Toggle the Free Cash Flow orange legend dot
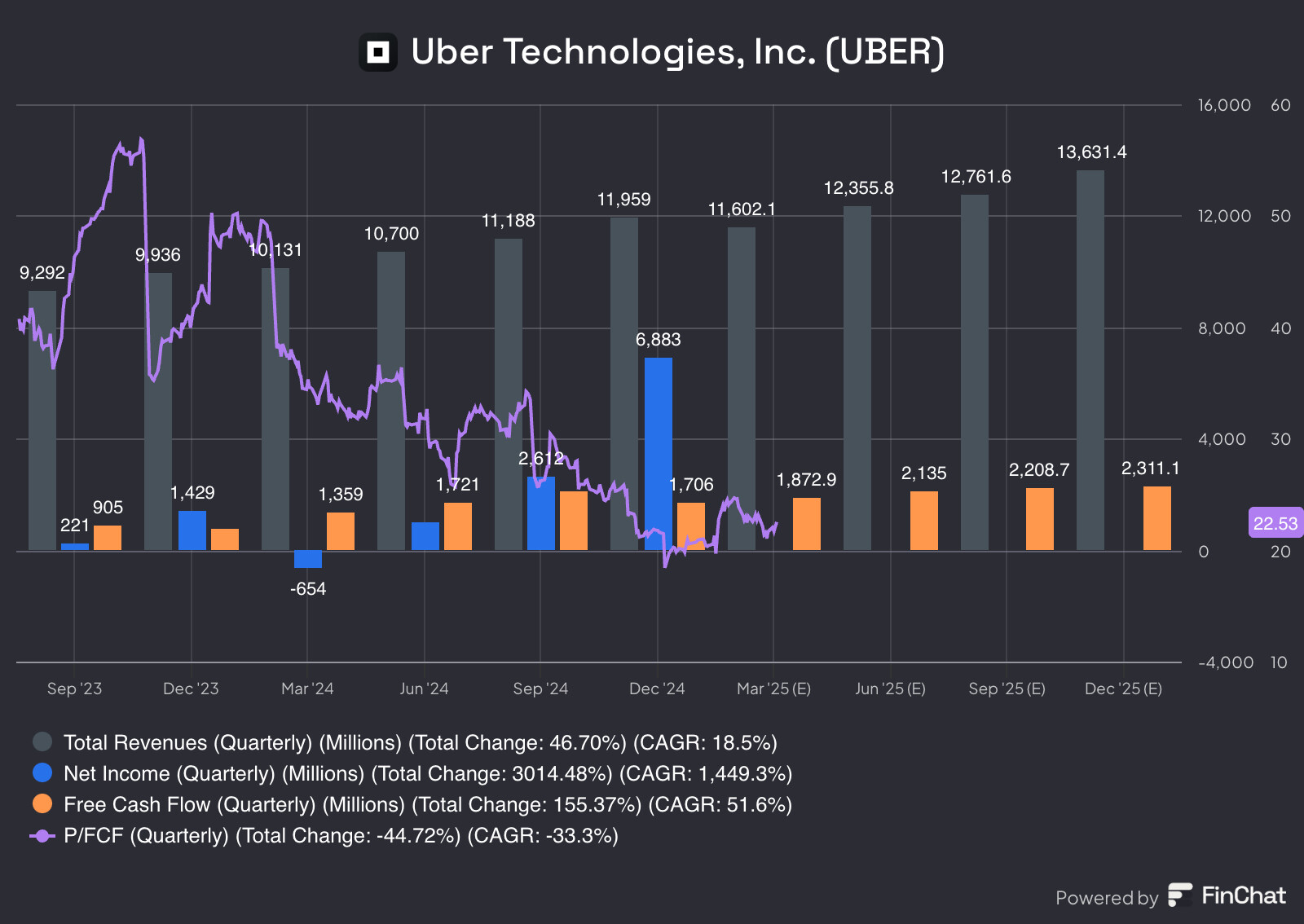Screen dimensions: 1304x924 click(42, 803)
